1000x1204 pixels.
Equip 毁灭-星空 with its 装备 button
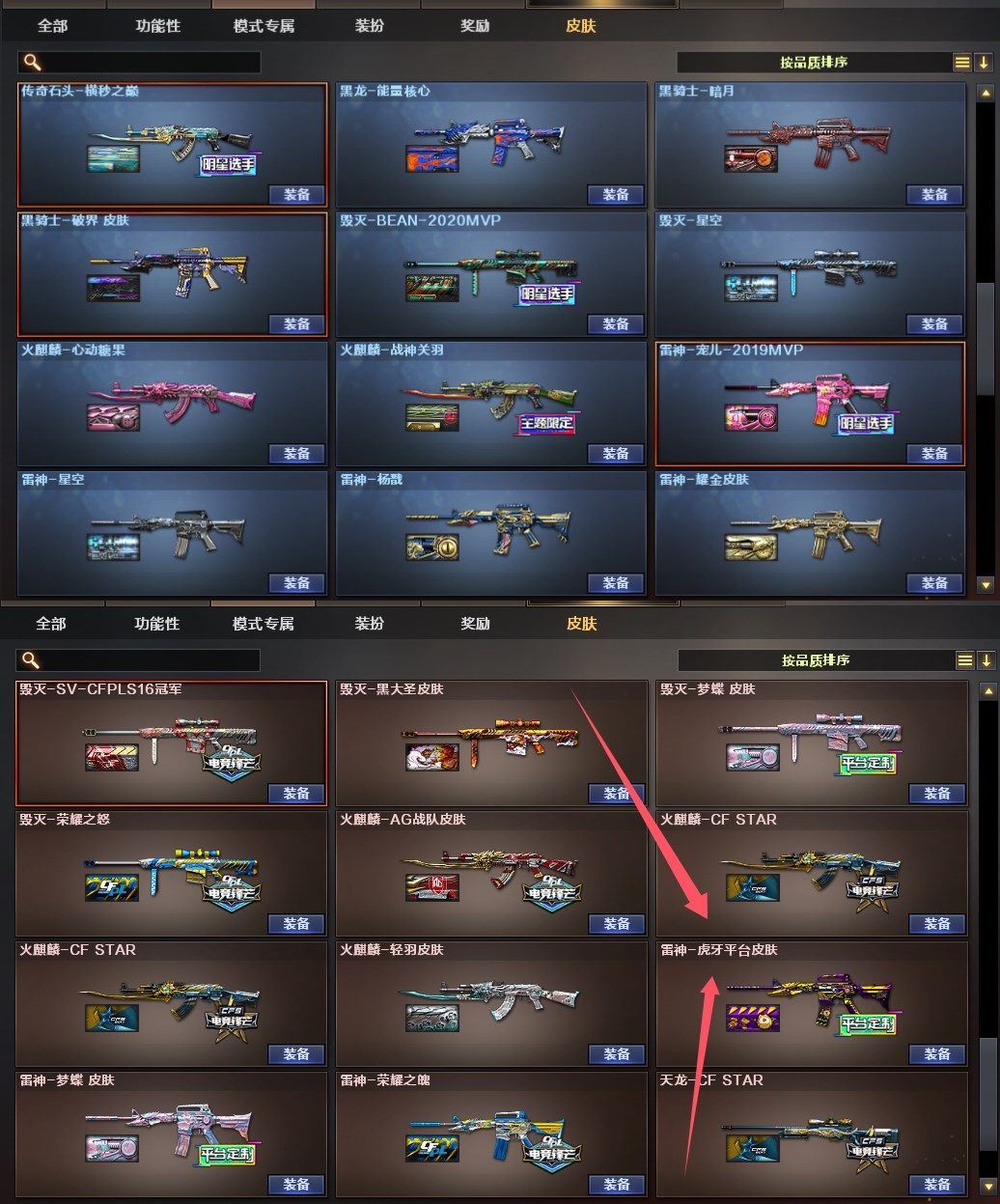point(934,323)
